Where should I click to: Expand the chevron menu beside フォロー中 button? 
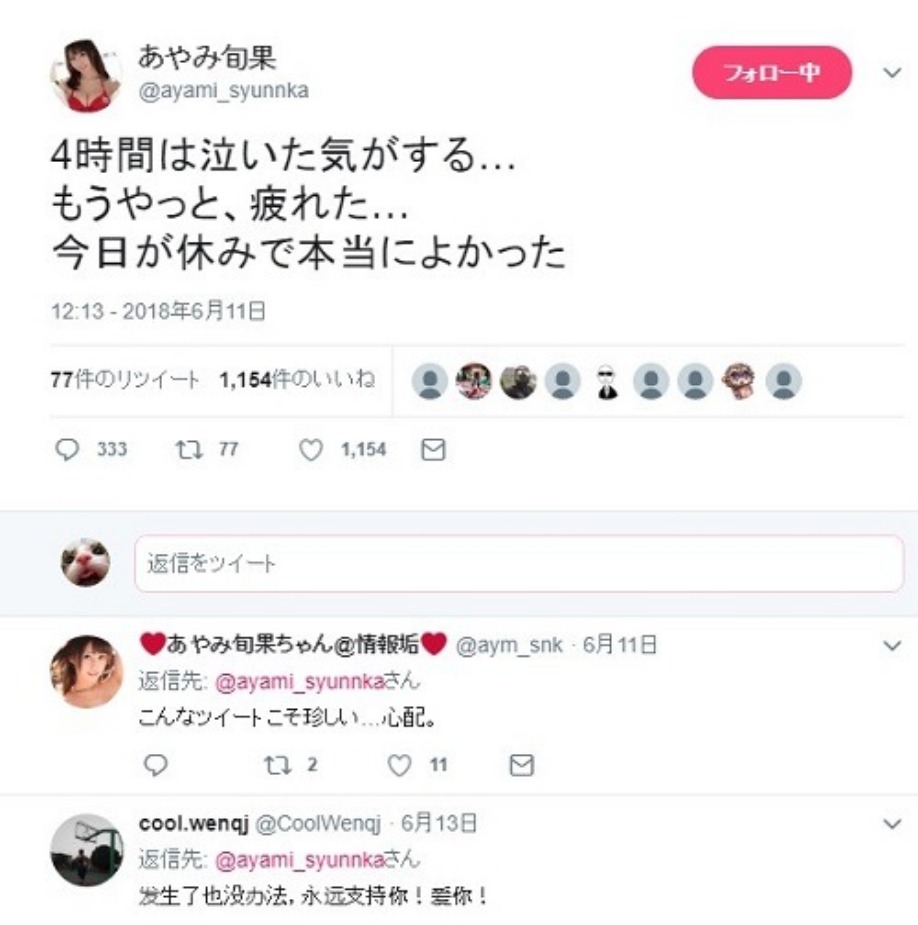click(x=891, y=73)
